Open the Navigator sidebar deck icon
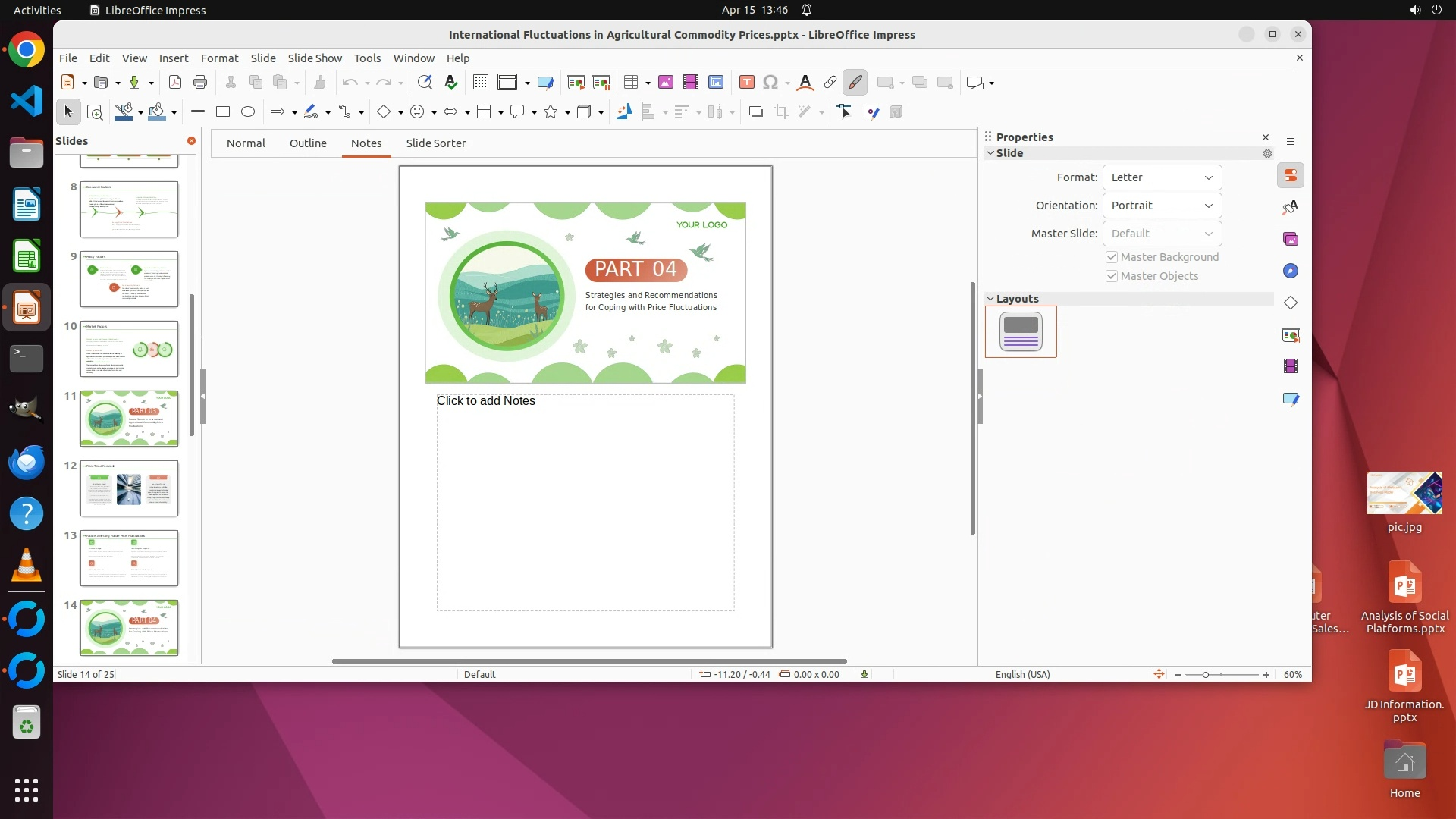The height and width of the screenshot is (819, 1456). (x=1291, y=271)
